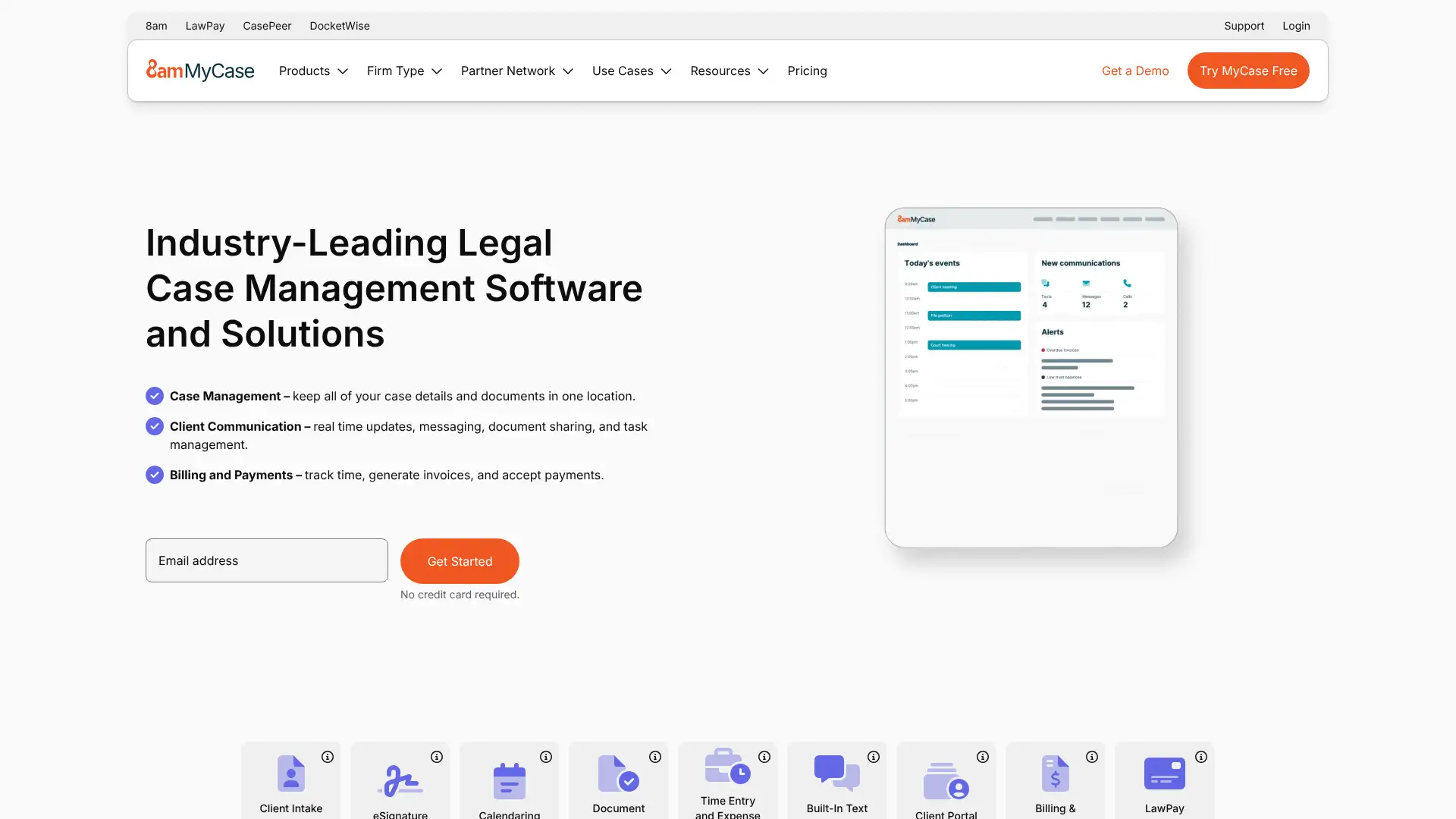The height and width of the screenshot is (819, 1456).
Task: Click the Billing dollar document icon
Action: point(1055,773)
